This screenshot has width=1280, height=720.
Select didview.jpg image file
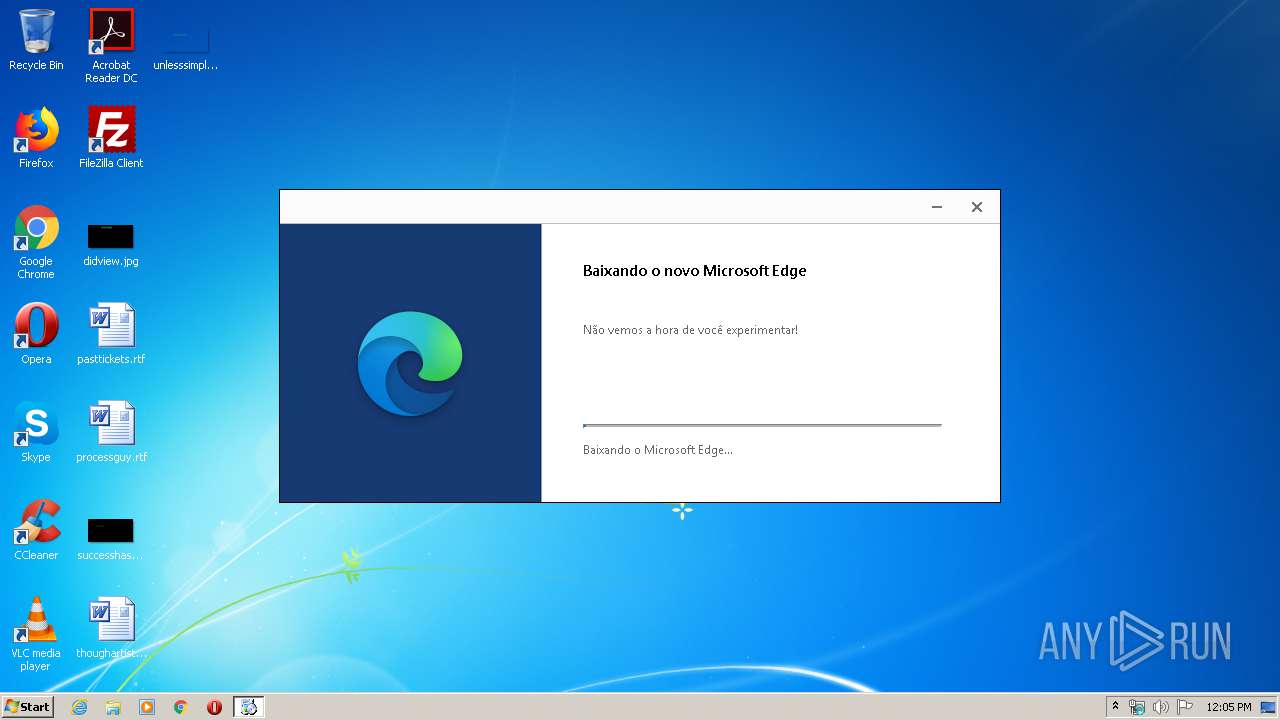111,245
